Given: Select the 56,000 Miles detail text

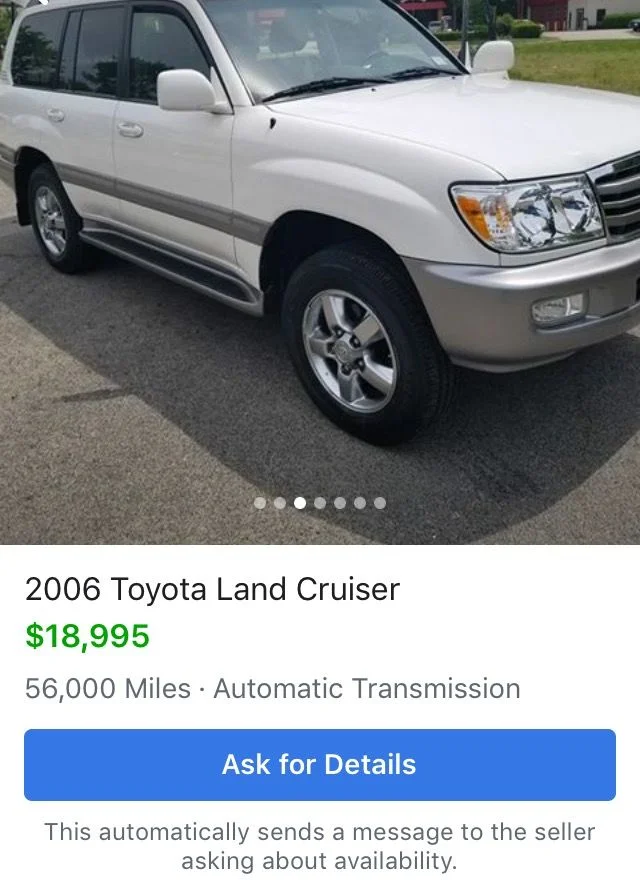Looking at the screenshot, I should [108, 689].
